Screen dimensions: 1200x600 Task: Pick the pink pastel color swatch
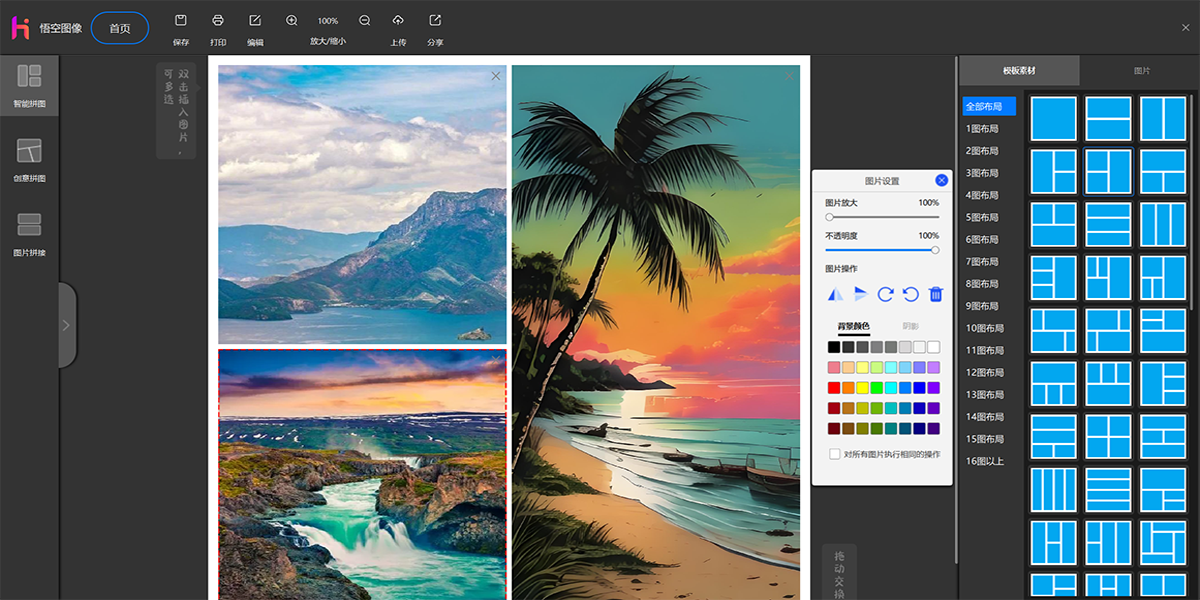(x=834, y=368)
